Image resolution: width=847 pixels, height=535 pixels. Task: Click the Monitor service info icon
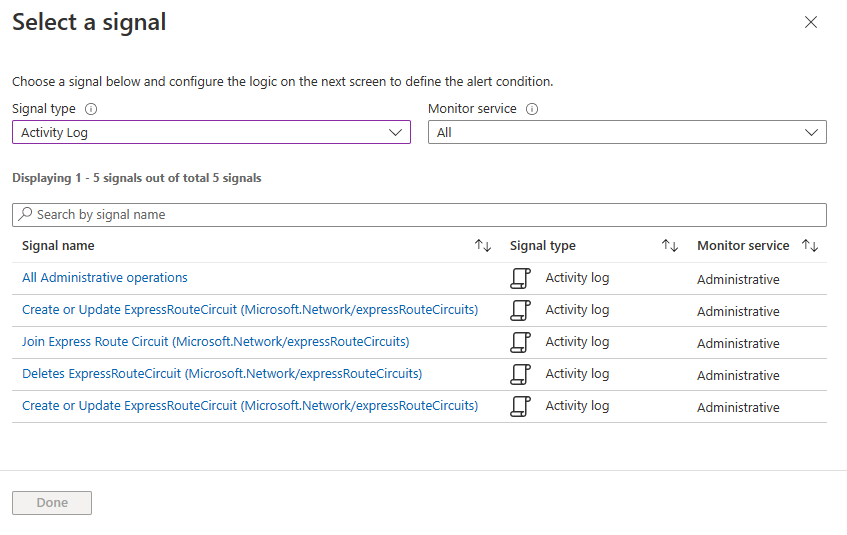point(532,109)
